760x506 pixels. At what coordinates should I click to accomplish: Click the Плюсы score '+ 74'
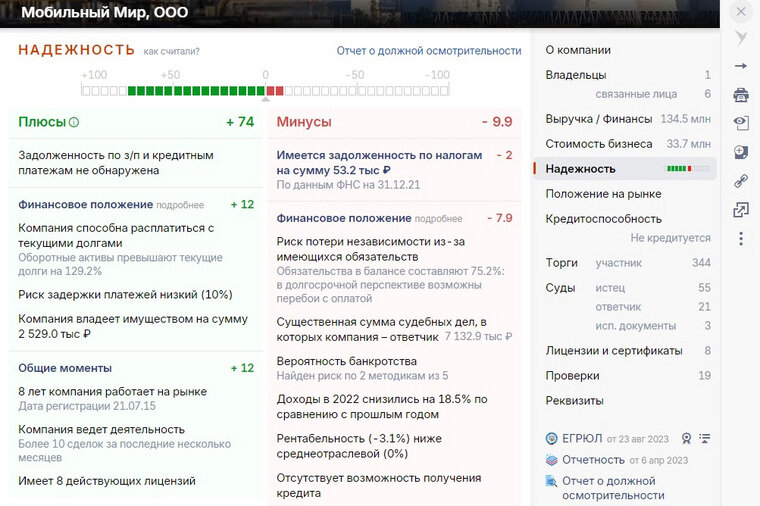tap(240, 122)
